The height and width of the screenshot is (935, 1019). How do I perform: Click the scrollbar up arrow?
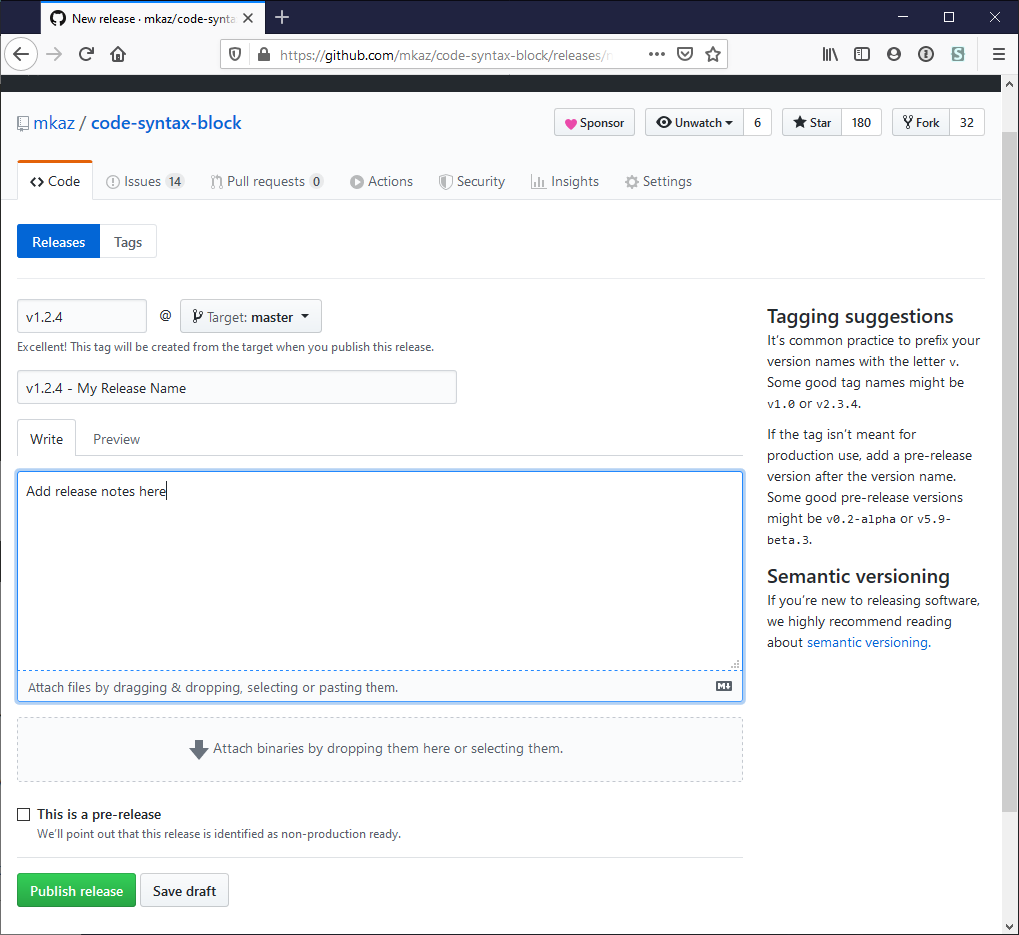tap(1009, 84)
